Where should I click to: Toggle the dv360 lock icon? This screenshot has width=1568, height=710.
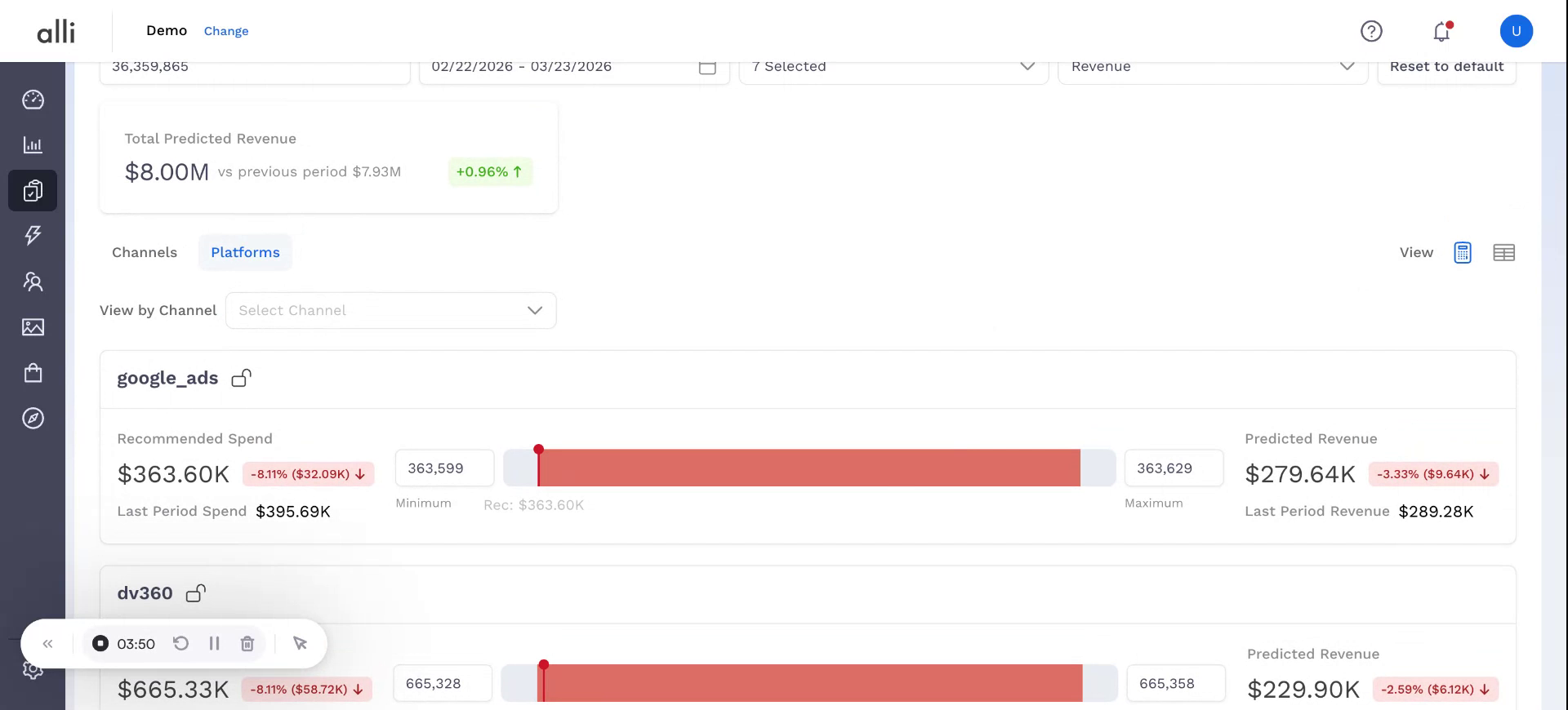196,593
